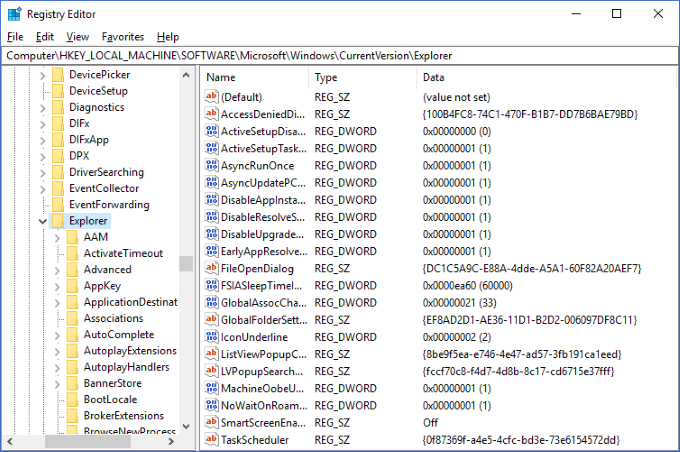Image resolution: width=680 pixels, height=452 pixels.
Task: Click the Registry Editor app icon in title bar
Action: tap(14, 14)
